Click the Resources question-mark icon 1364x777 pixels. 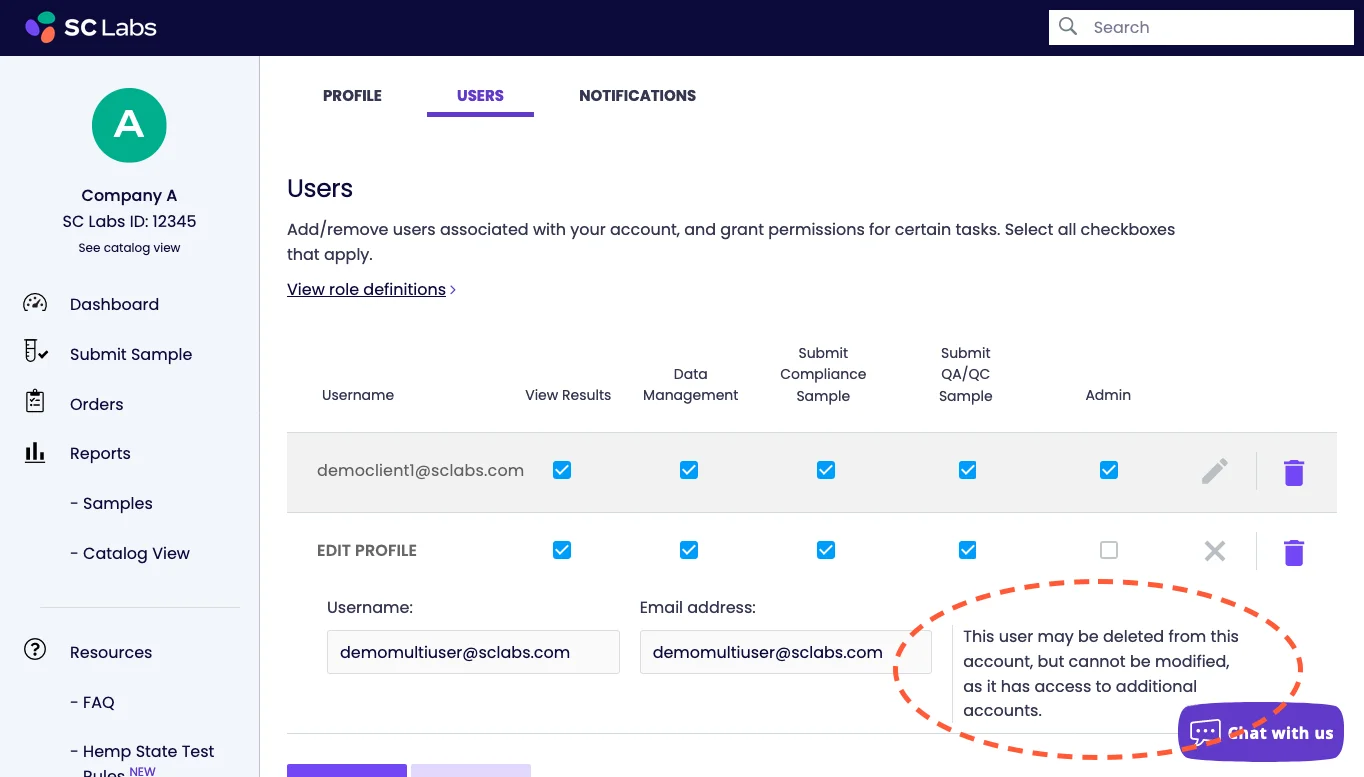[34, 649]
